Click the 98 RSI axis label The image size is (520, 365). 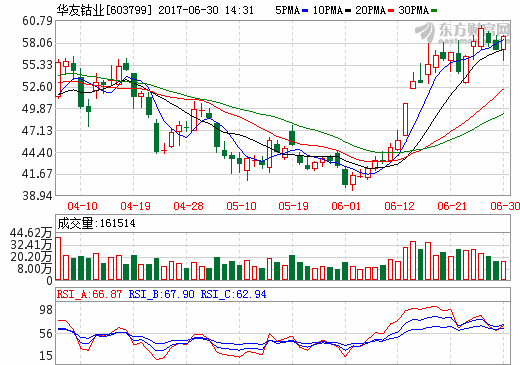click(46, 310)
